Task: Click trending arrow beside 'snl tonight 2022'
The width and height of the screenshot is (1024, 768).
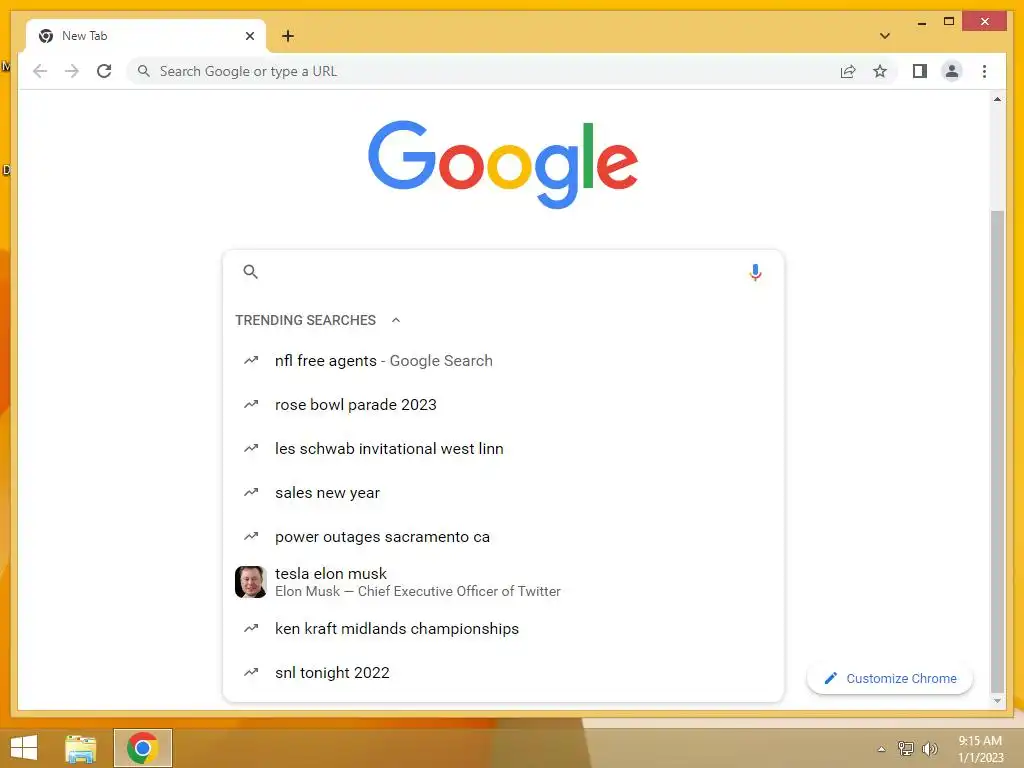Action: (251, 672)
